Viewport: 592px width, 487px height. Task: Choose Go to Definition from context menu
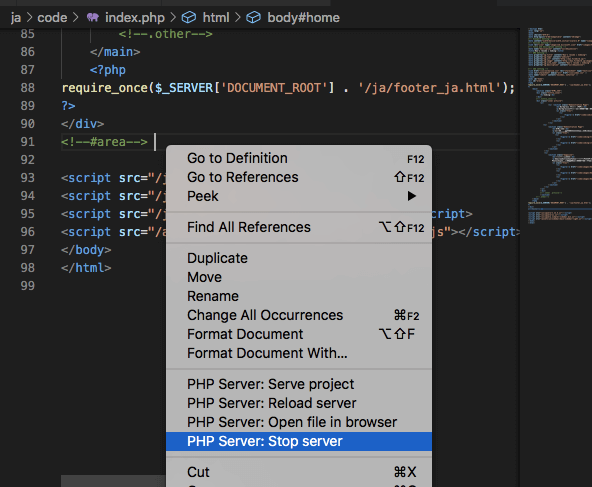pyautogui.click(x=299, y=158)
